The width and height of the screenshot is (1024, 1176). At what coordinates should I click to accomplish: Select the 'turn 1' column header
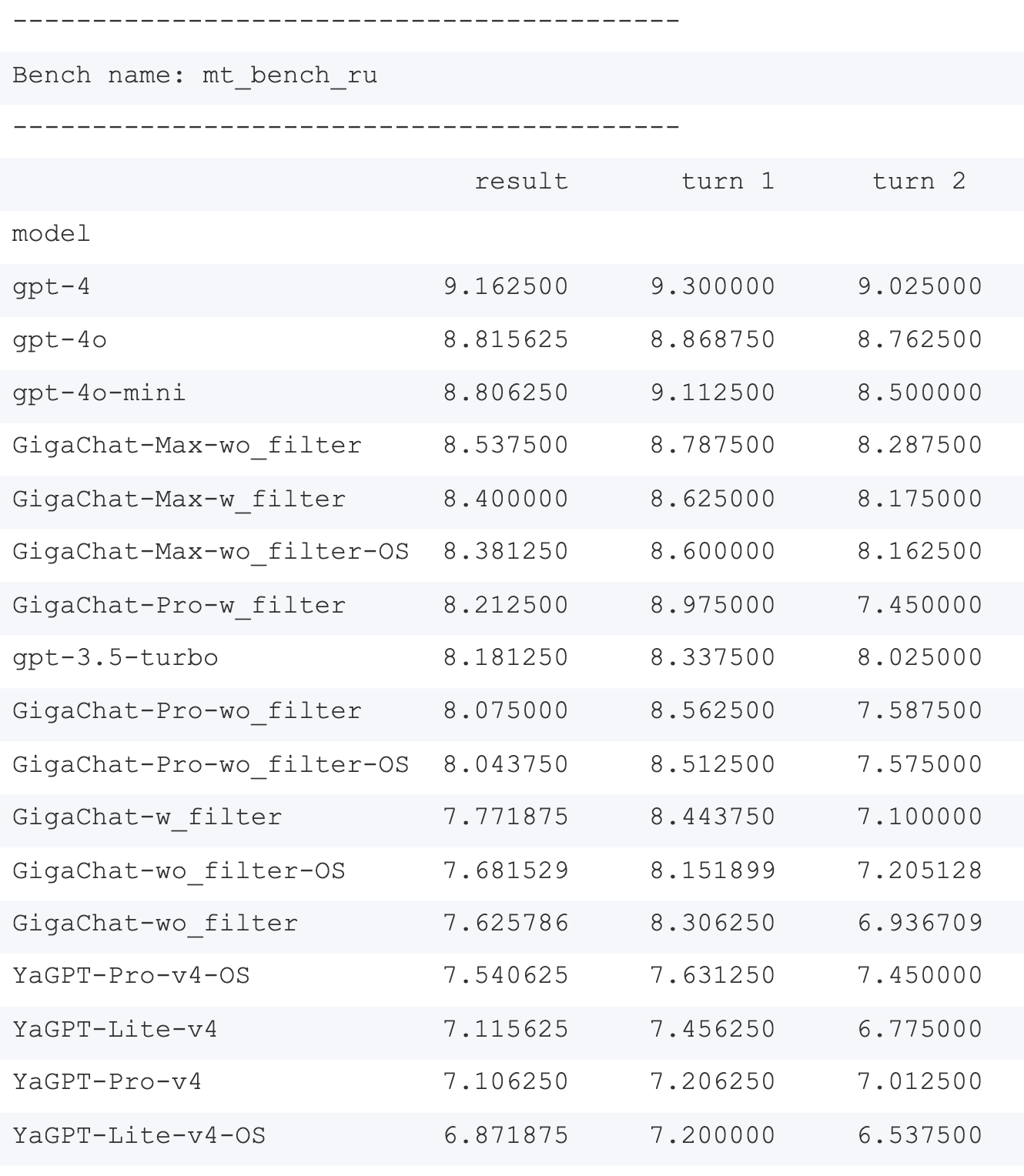click(x=728, y=182)
